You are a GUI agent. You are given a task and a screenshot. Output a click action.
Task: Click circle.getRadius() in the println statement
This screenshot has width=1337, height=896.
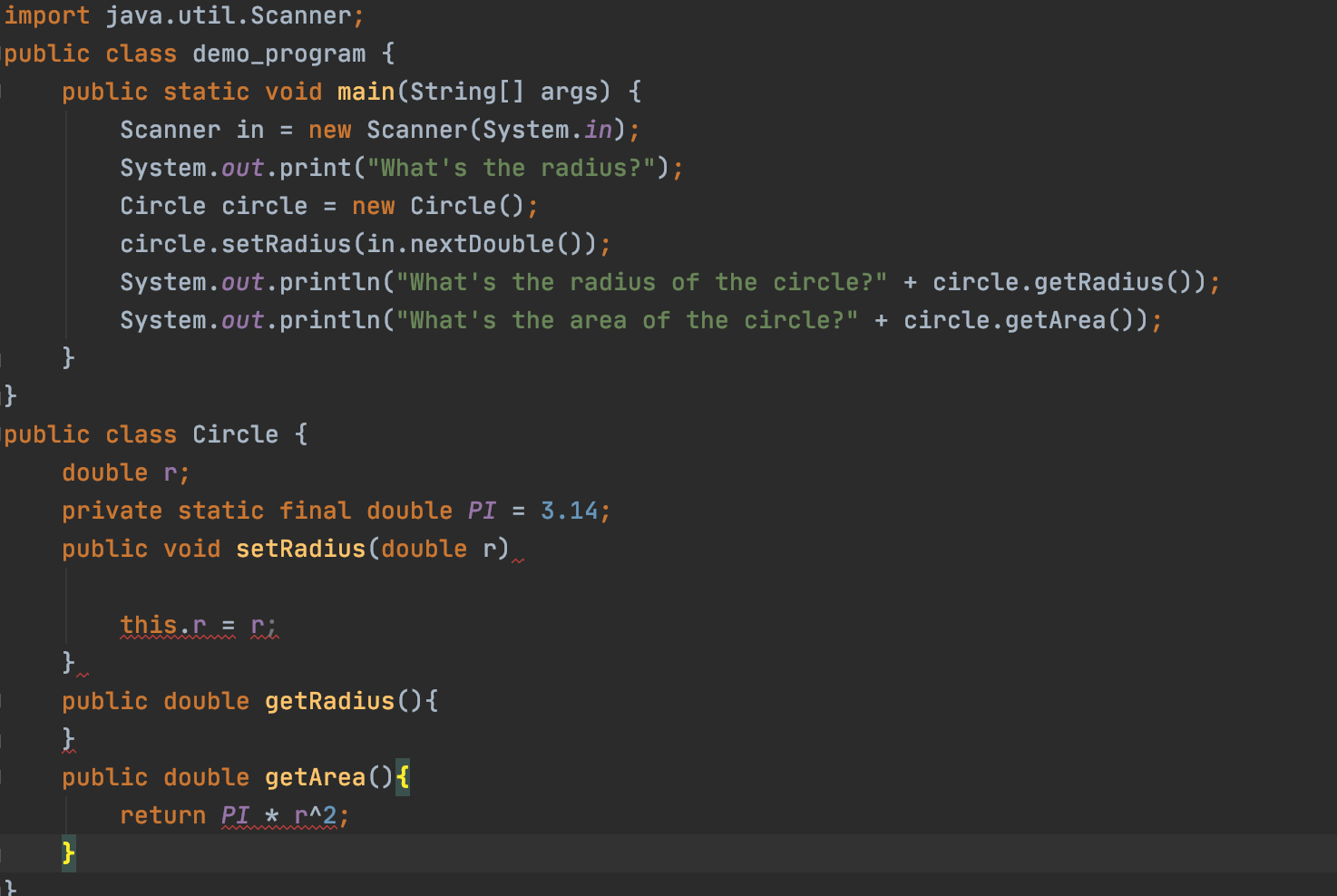[1070, 281]
